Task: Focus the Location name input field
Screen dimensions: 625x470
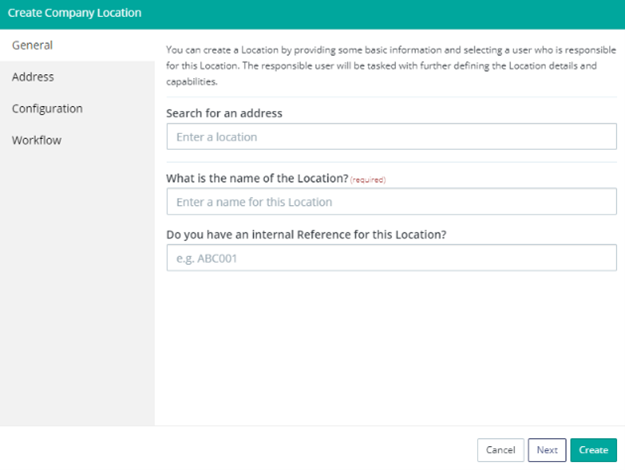Action: point(391,202)
